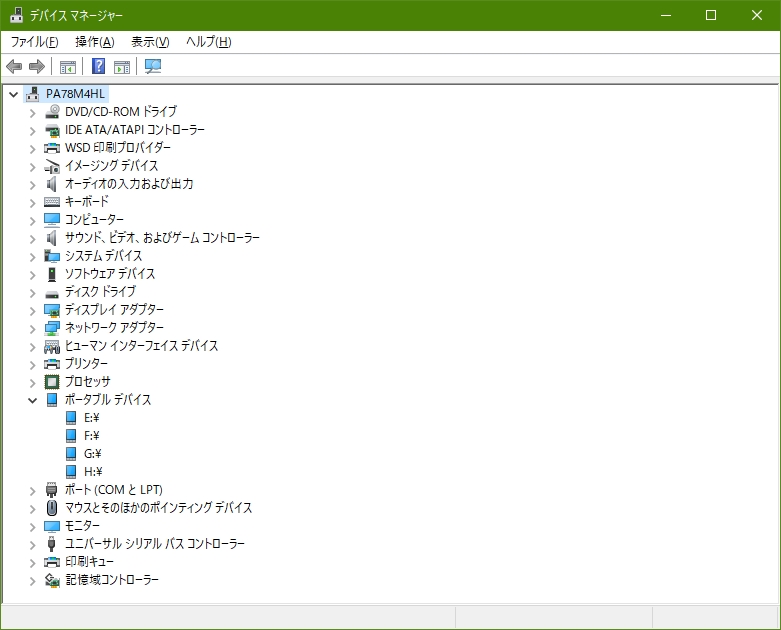Open the 表示(V) menu

coord(150,42)
